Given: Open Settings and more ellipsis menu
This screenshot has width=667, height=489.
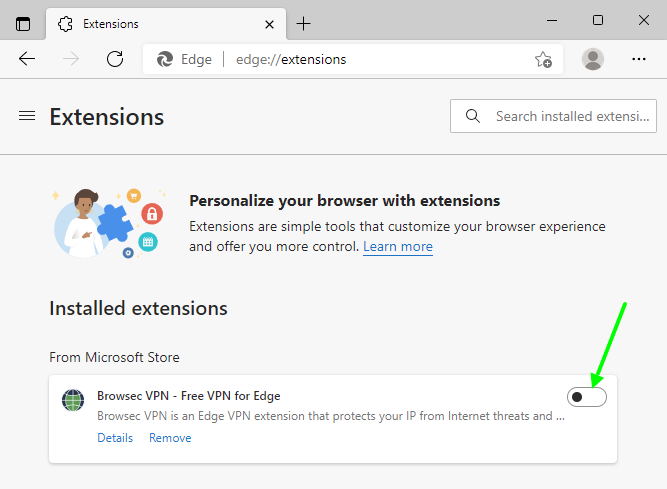Looking at the screenshot, I should [639, 59].
